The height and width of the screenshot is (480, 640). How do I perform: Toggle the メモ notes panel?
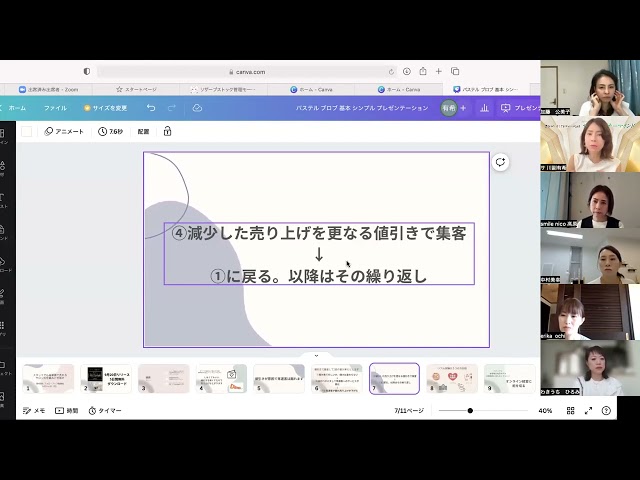(34, 410)
